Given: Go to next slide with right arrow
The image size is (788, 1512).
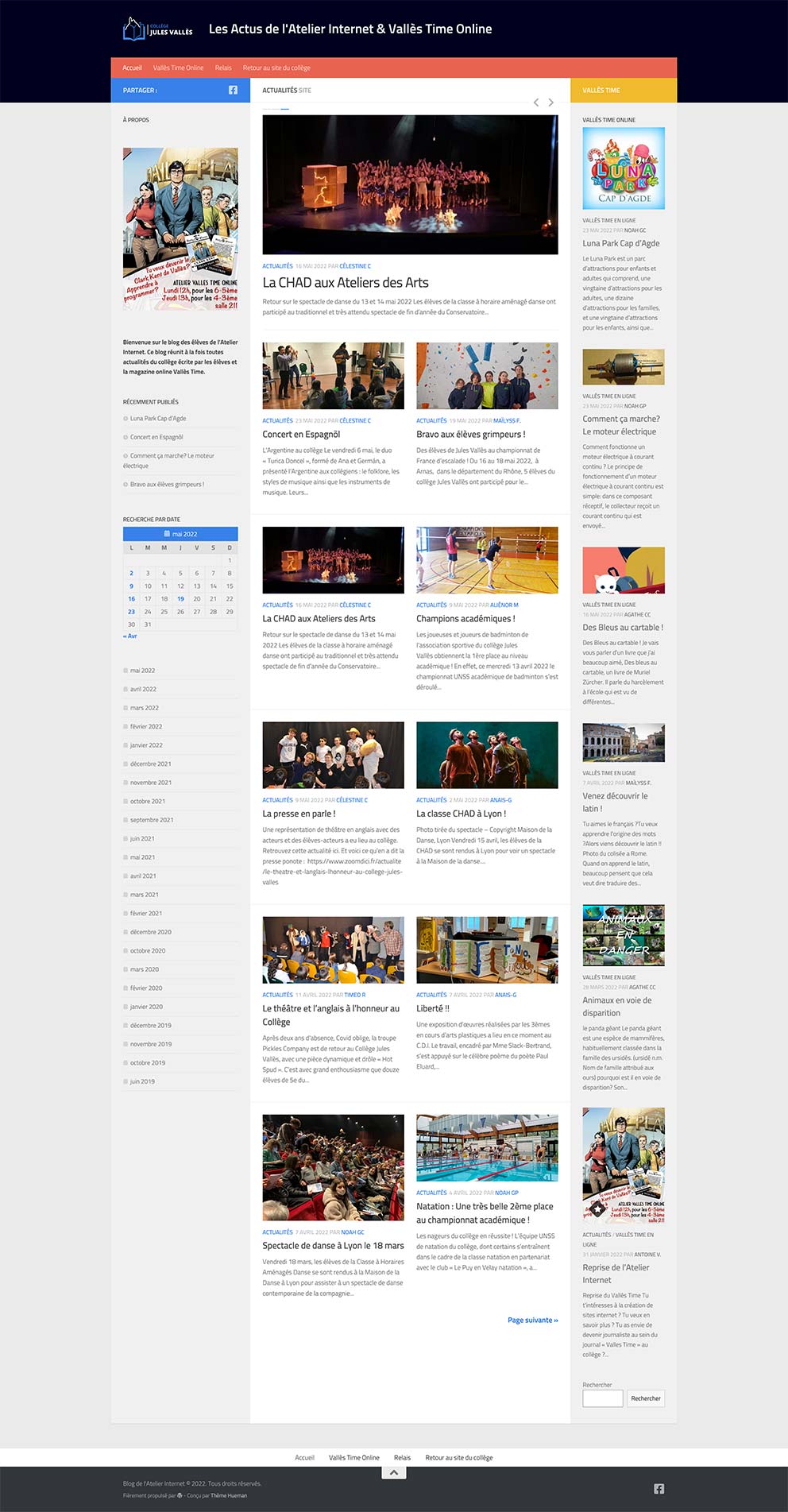Looking at the screenshot, I should 551,102.
